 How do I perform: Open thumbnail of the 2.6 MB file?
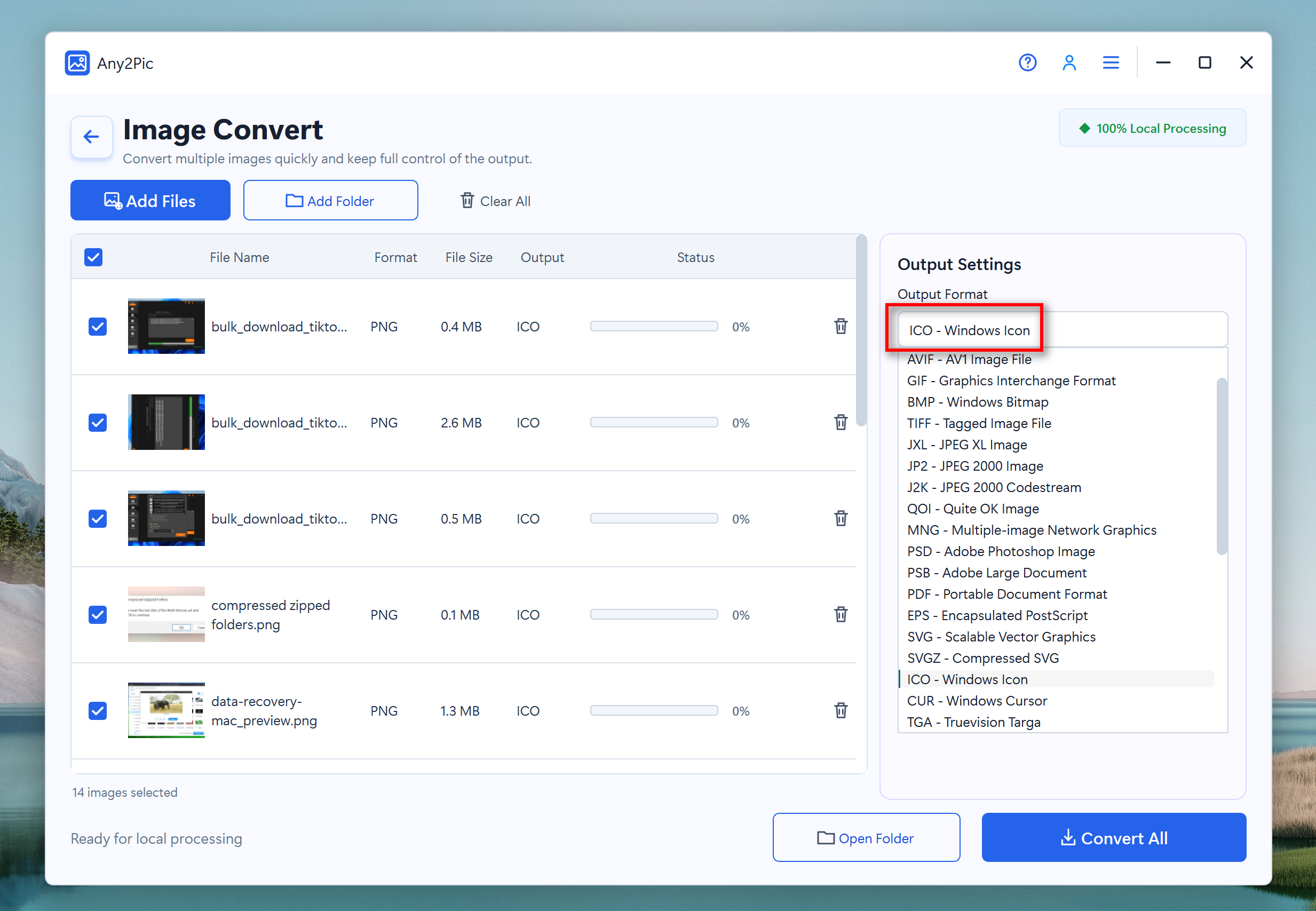coord(166,422)
